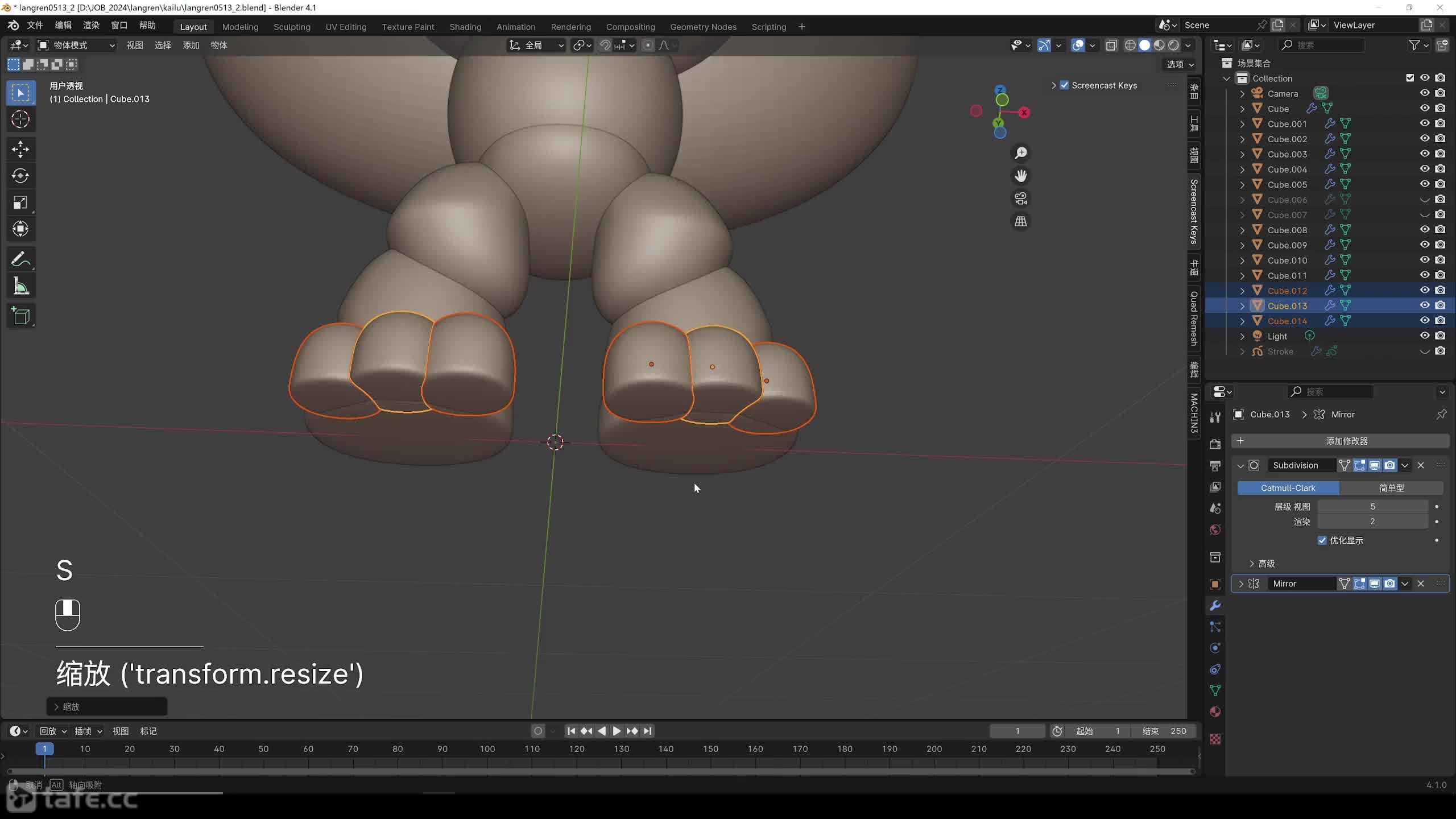Open the Object Data properties tab
1456x819 pixels.
[1215, 690]
